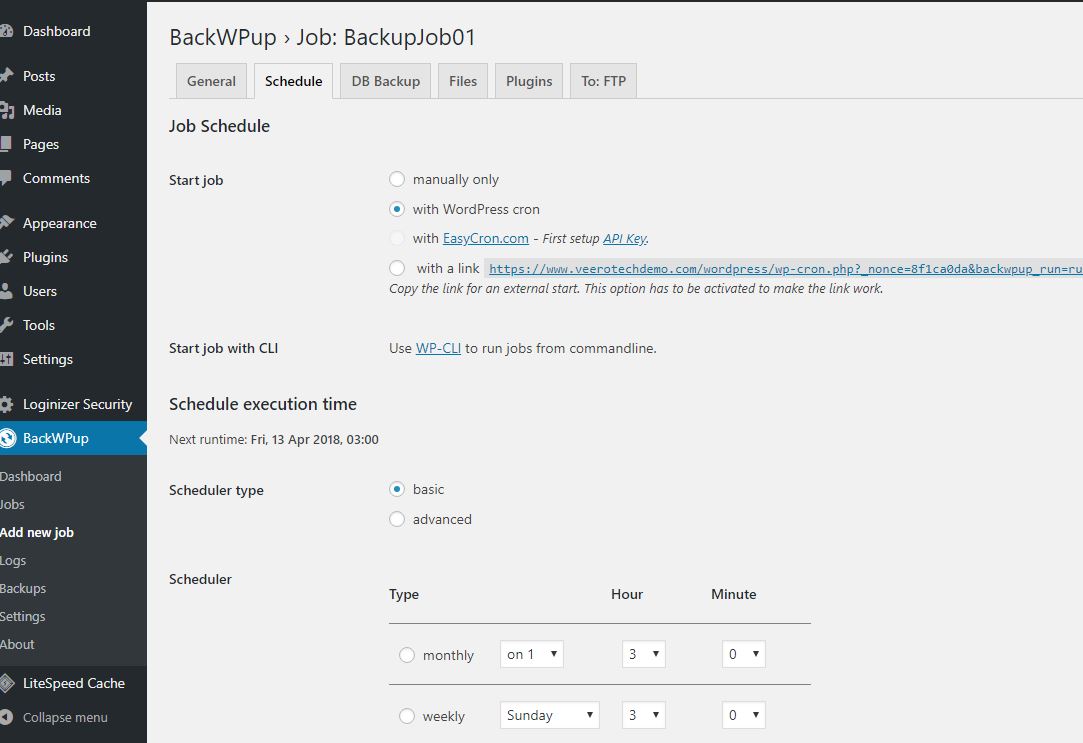Click the Appearance paintbrush icon

click(6, 222)
